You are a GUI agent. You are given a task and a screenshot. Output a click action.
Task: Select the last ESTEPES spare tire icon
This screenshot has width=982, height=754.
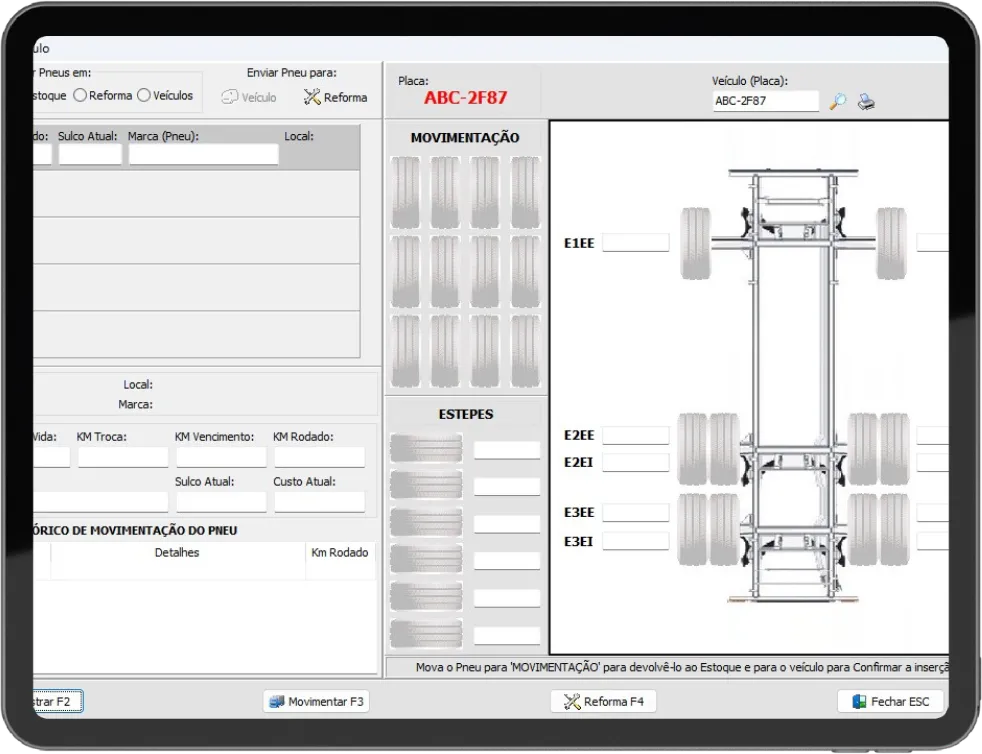pos(426,634)
